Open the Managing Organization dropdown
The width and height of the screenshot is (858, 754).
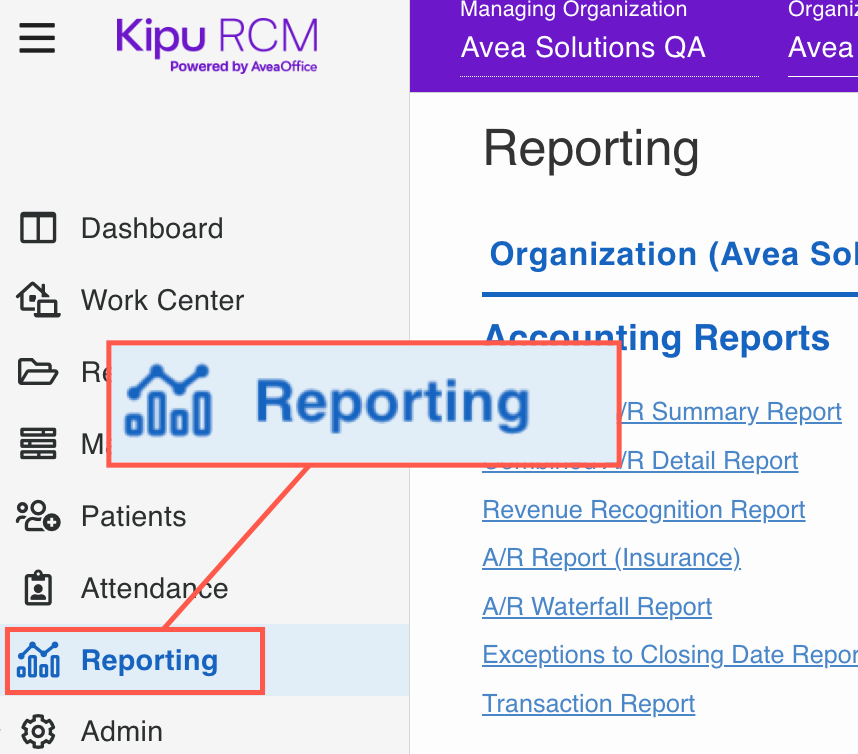pyautogui.click(x=608, y=47)
